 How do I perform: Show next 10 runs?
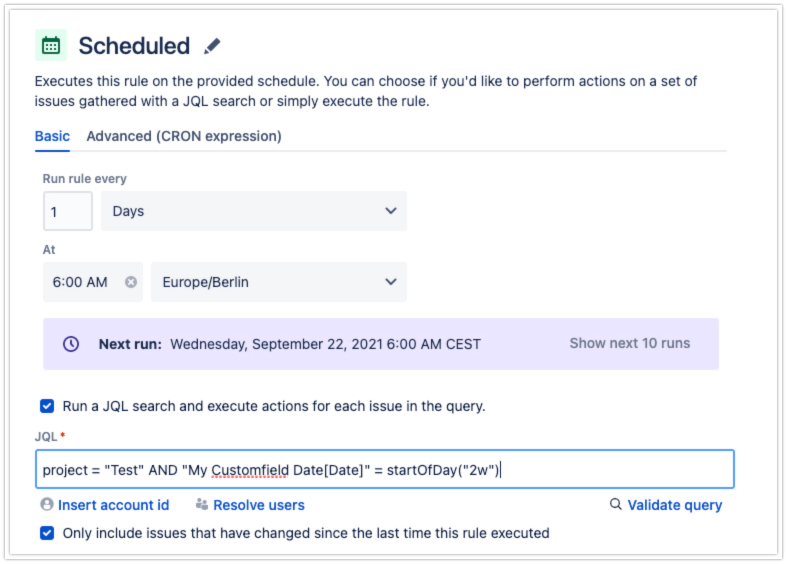tap(629, 343)
